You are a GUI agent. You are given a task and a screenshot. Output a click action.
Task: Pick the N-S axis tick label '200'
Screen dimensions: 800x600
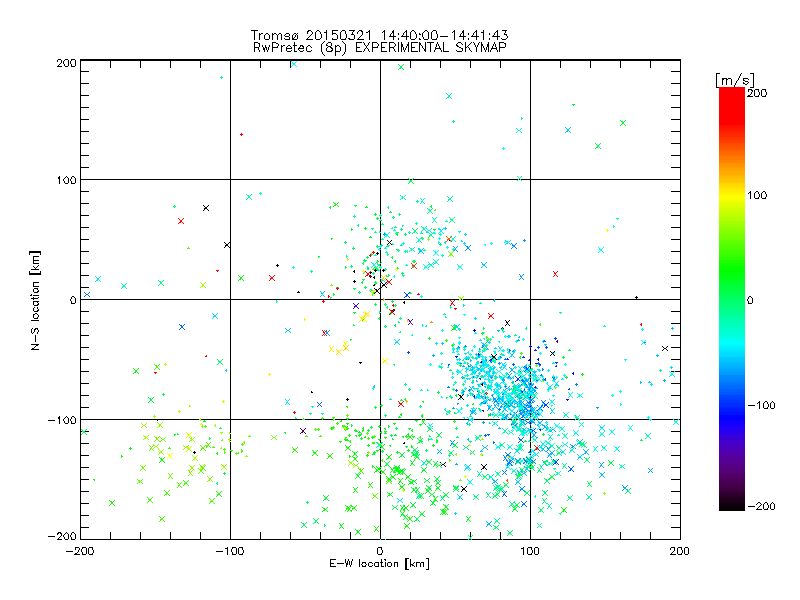tap(66, 63)
